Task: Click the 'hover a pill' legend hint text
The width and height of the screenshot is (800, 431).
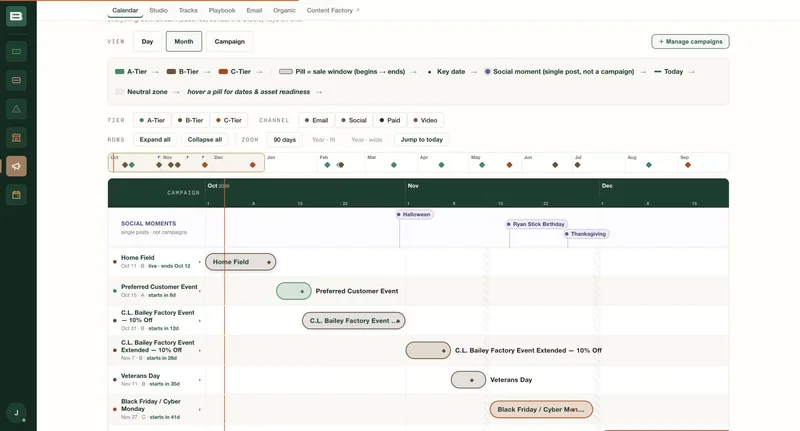Action: click(248, 92)
